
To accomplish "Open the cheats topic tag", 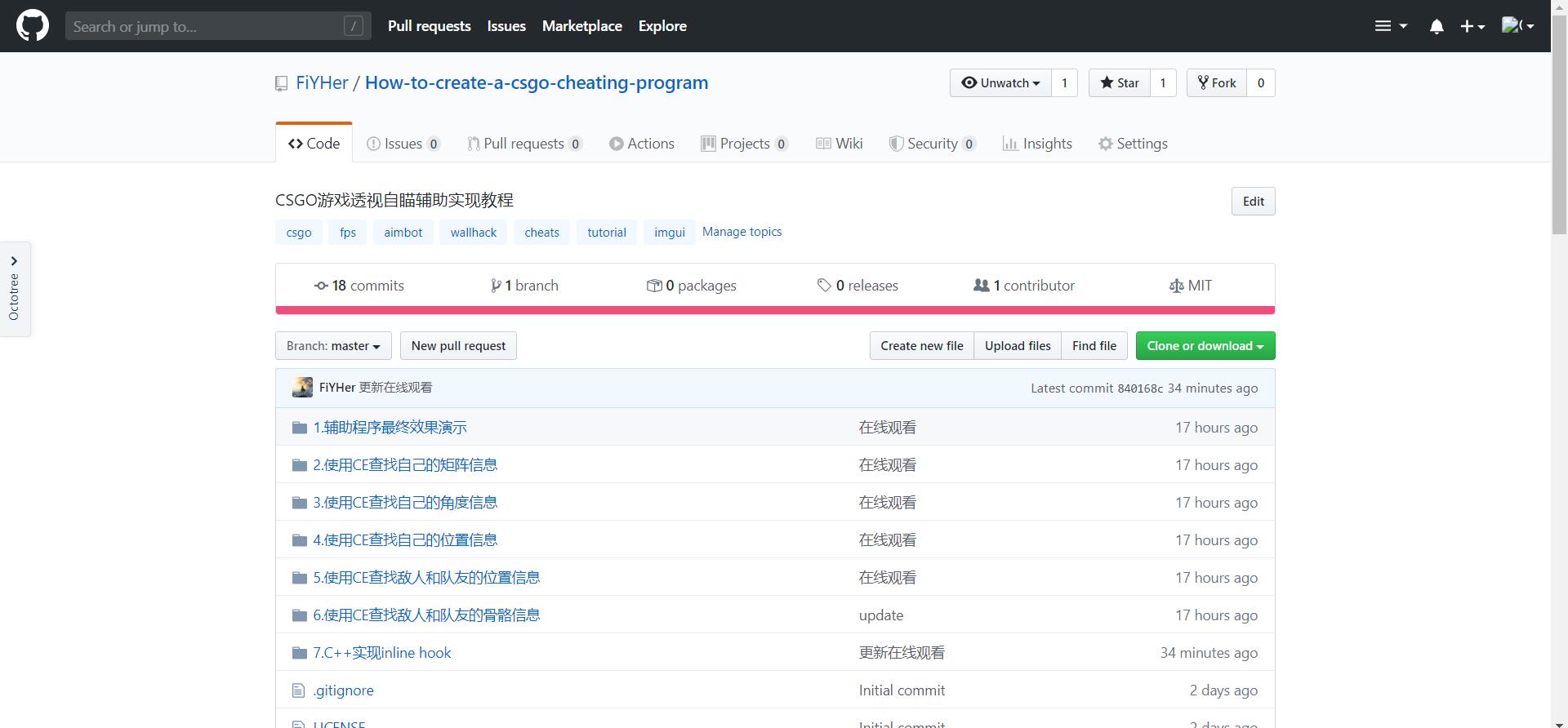I will click(x=542, y=232).
